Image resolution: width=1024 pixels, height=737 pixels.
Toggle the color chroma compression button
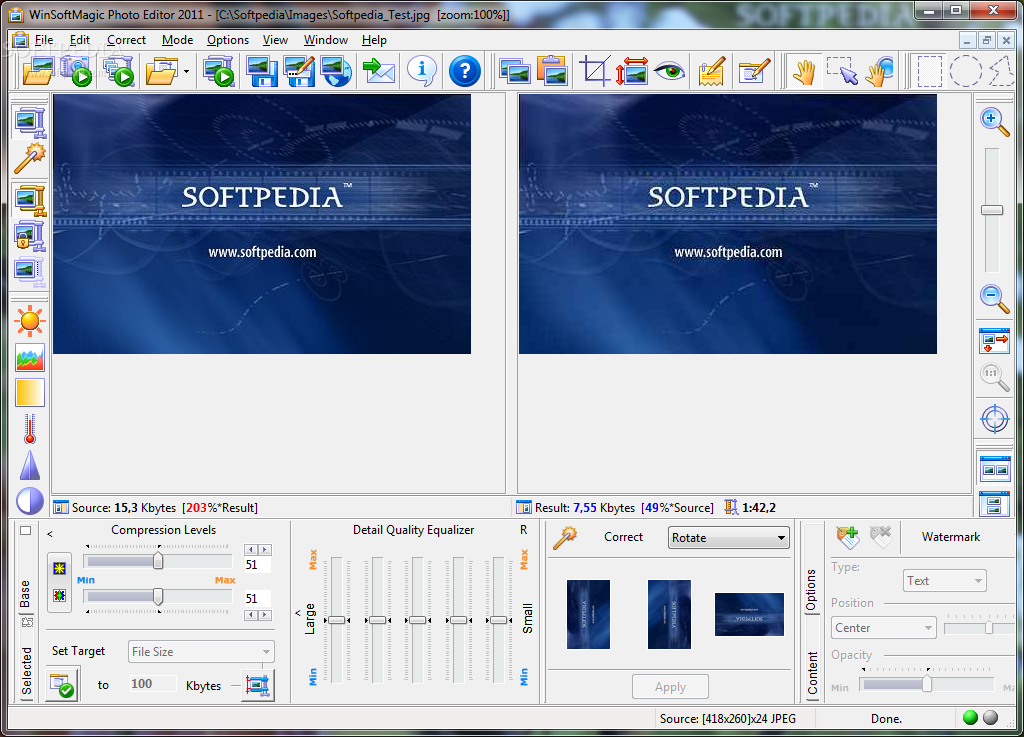click(x=59, y=595)
